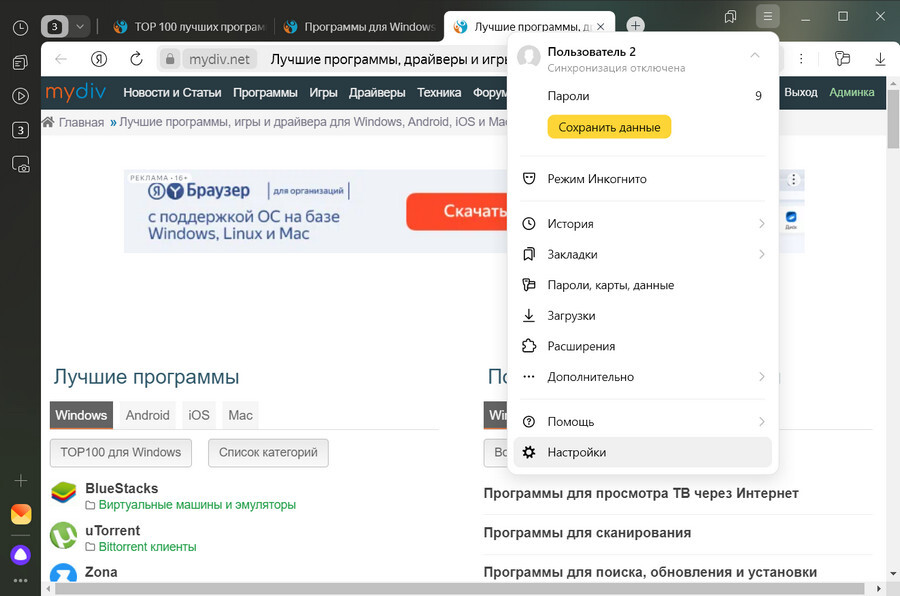Click the home icon in breadcrumbs
This screenshot has height=596, width=900.
pyautogui.click(x=48, y=122)
